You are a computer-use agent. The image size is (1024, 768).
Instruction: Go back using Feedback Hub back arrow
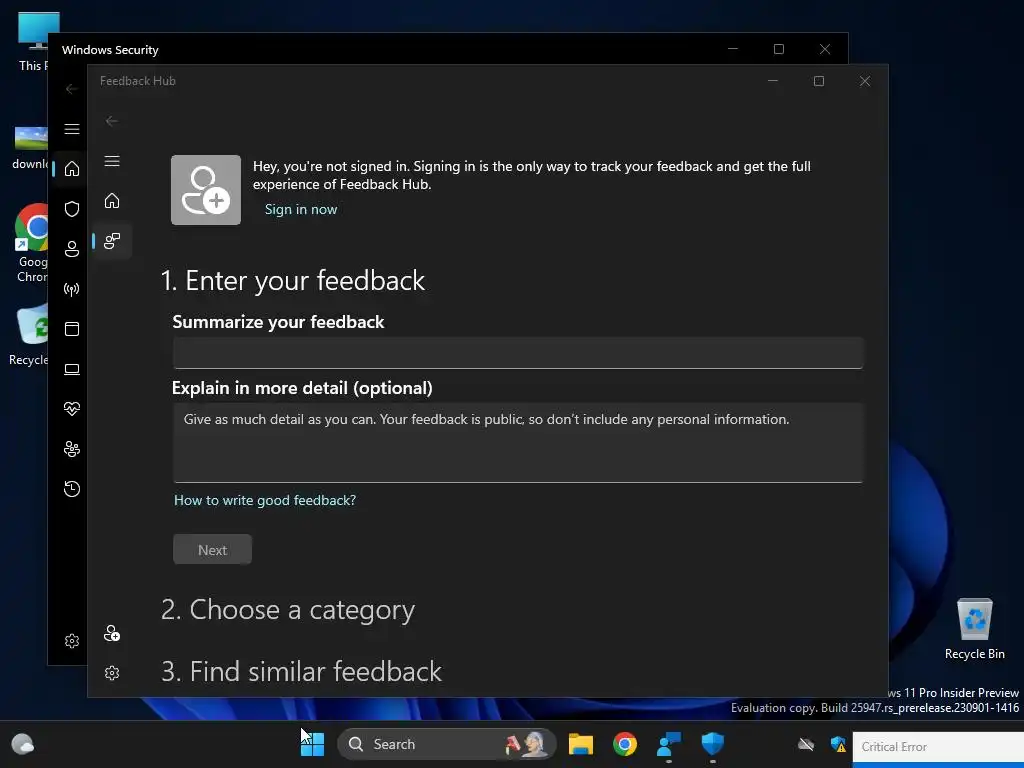[x=112, y=121]
